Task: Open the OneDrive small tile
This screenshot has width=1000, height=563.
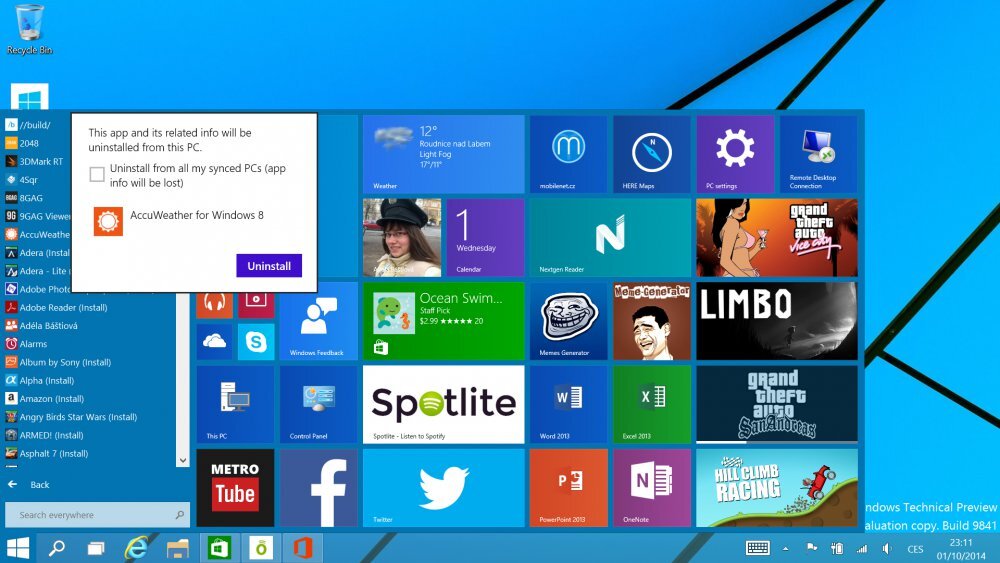Action: 214,342
